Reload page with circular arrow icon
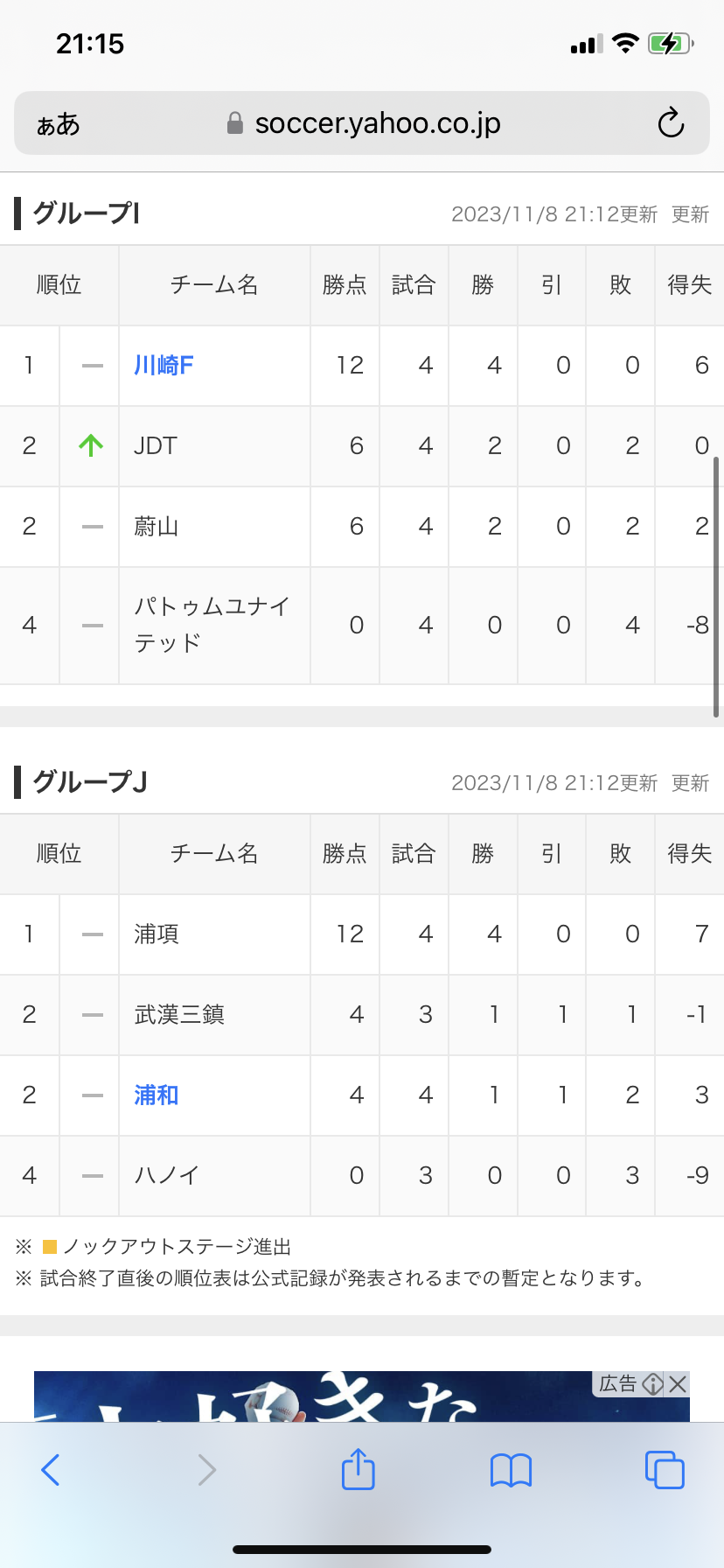This screenshot has width=724, height=1568. click(671, 123)
